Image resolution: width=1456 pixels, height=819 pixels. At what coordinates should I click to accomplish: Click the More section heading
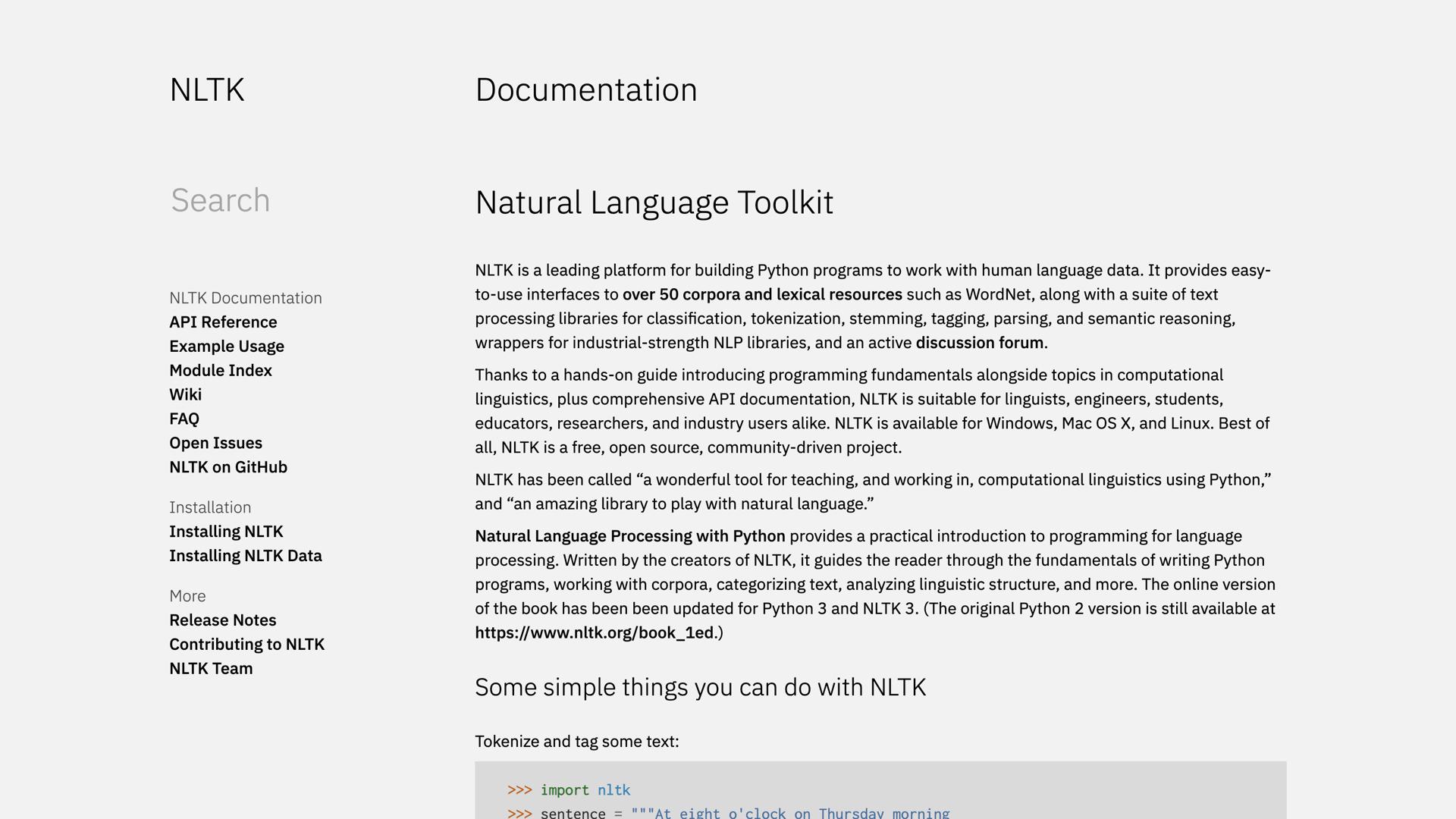(187, 596)
